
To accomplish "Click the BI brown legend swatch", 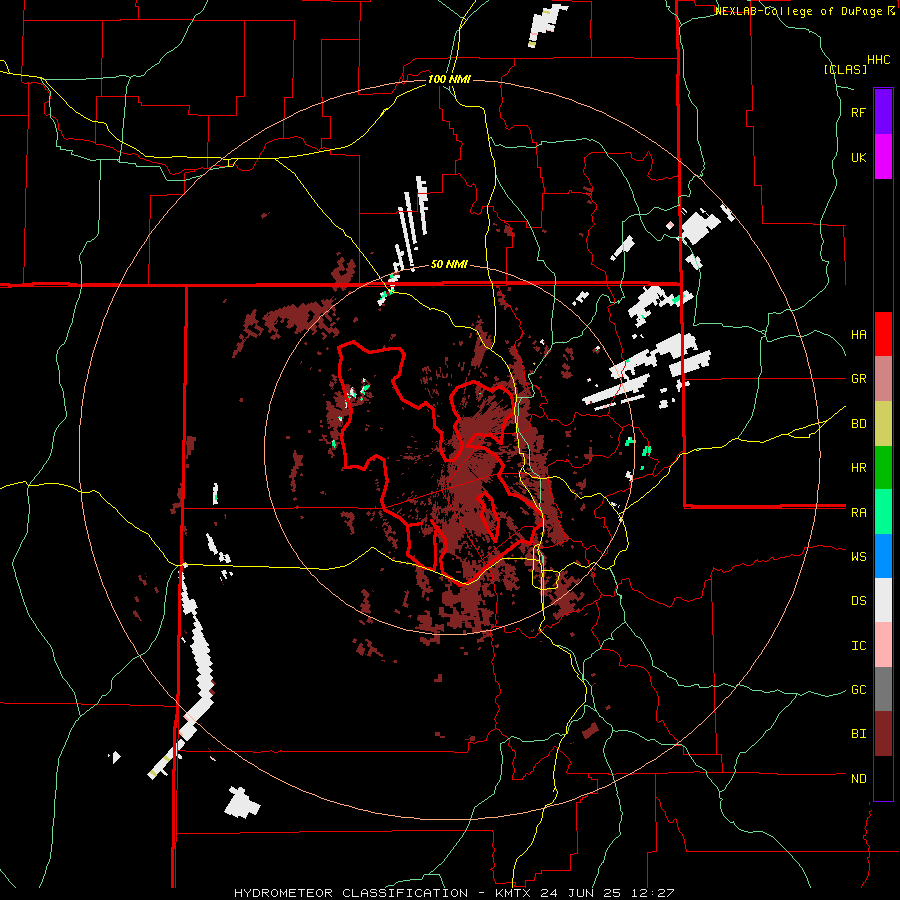I will [883, 734].
